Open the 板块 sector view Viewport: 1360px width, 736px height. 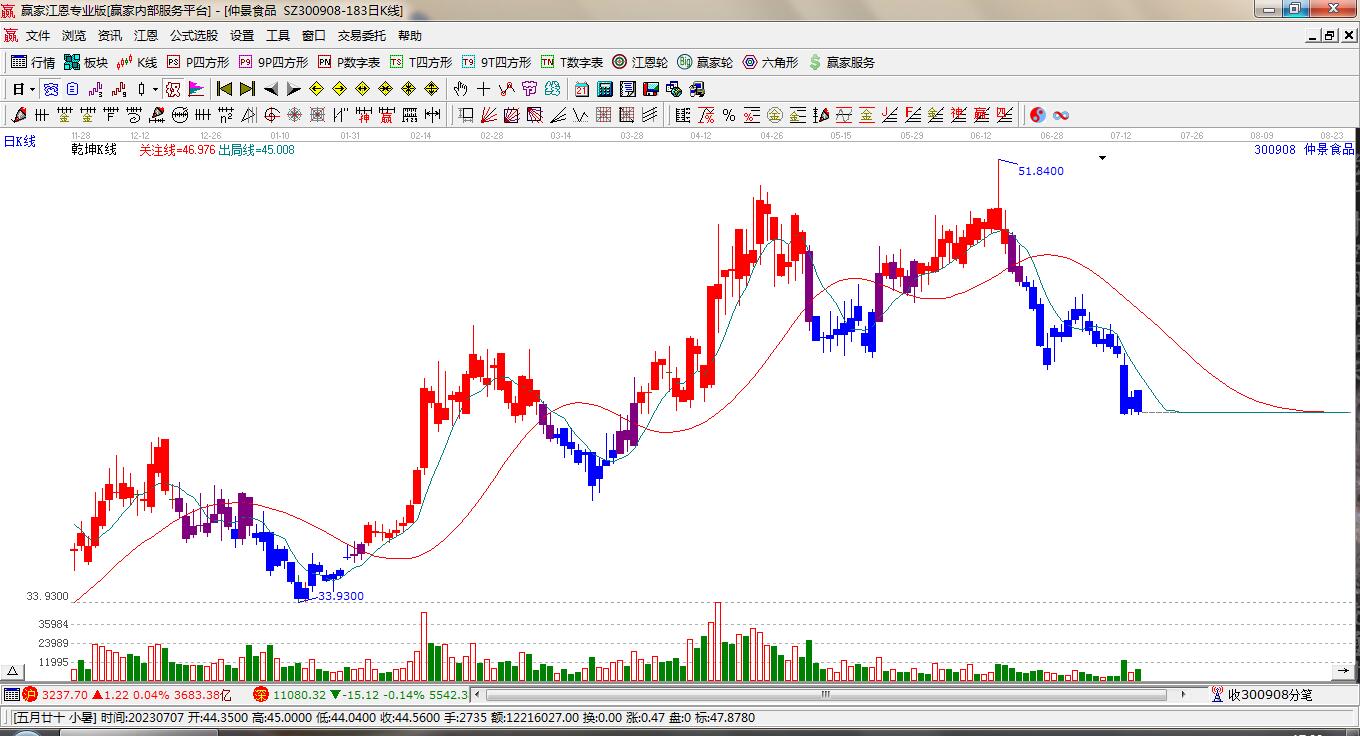click(85, 62)
